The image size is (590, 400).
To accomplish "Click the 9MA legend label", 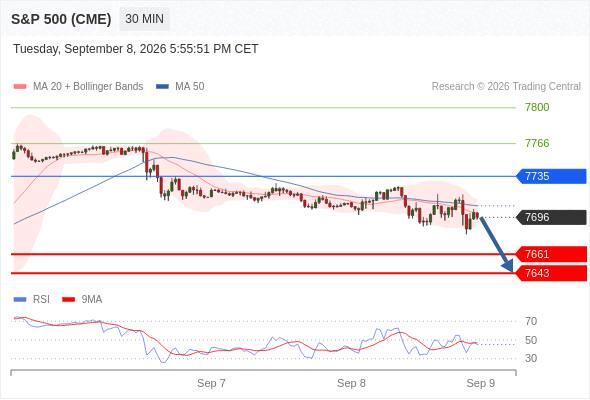I will point(92,300).
